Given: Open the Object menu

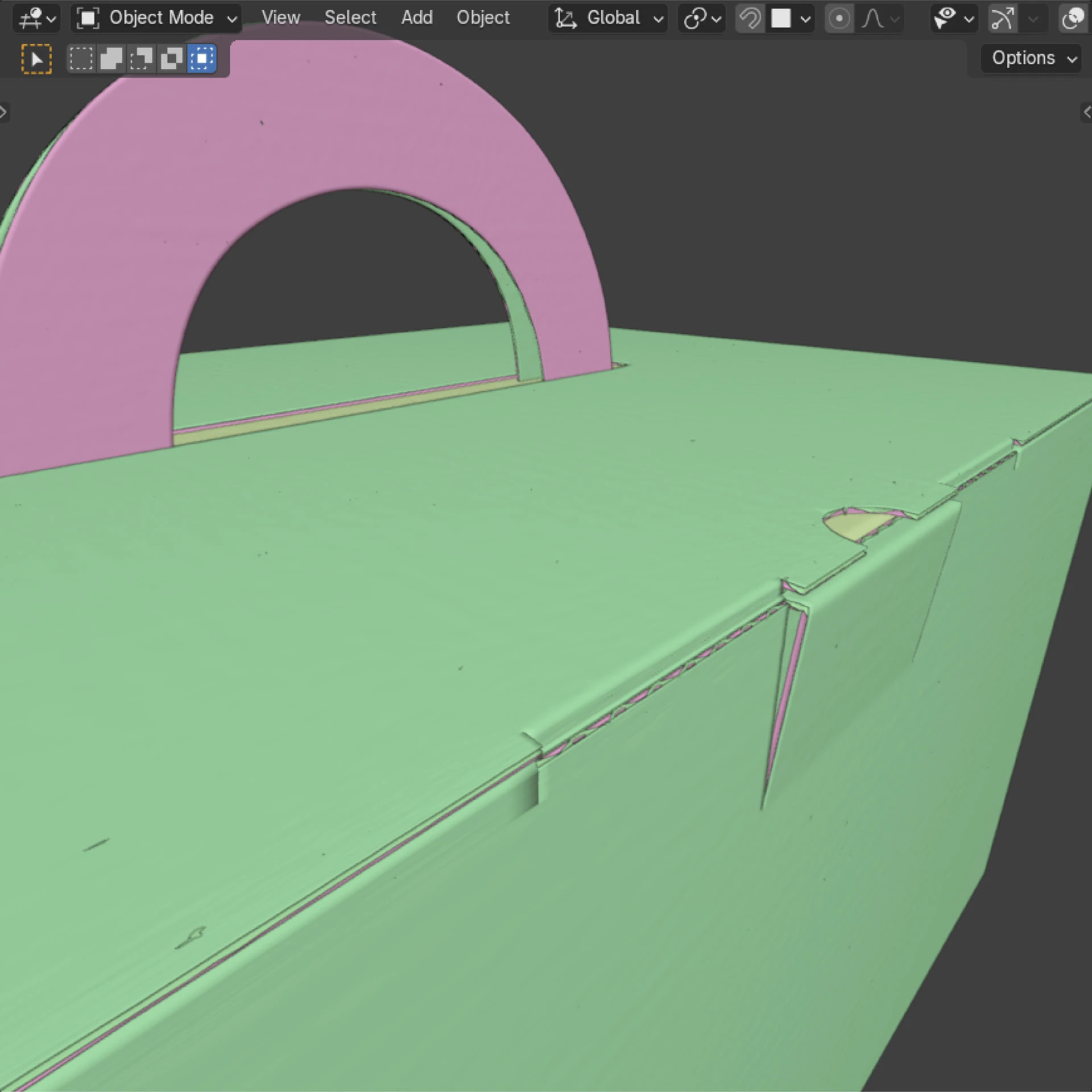Looking at the screenshot, I should click(483, 18).
